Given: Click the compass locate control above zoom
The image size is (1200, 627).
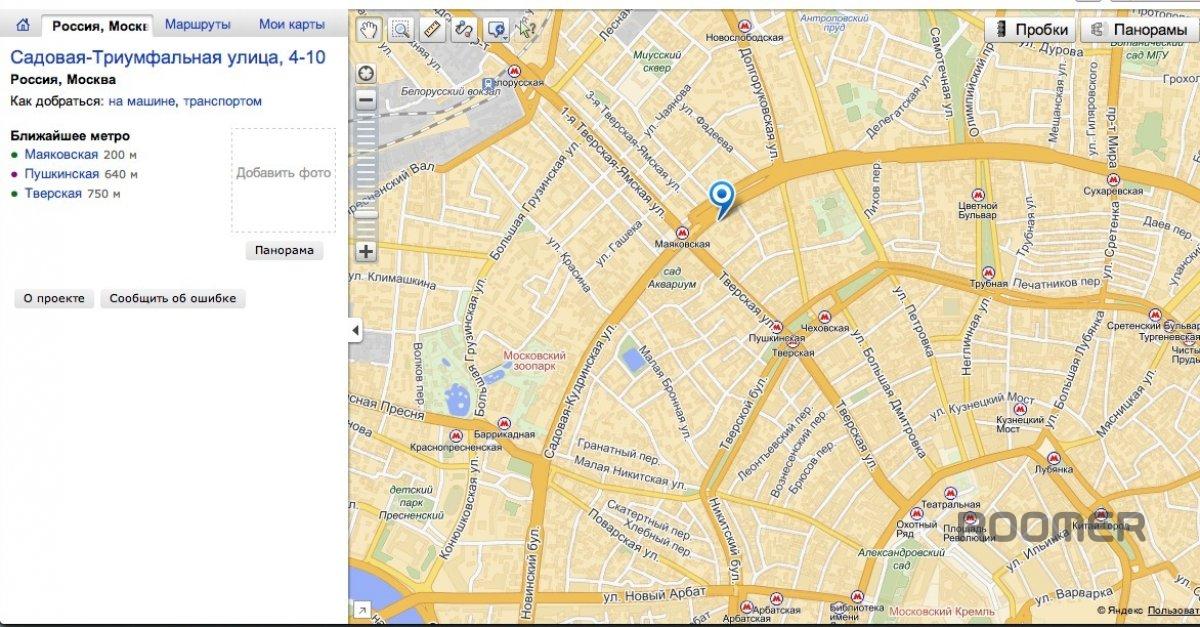Looking at the screenshot, I should pos(366,72).
